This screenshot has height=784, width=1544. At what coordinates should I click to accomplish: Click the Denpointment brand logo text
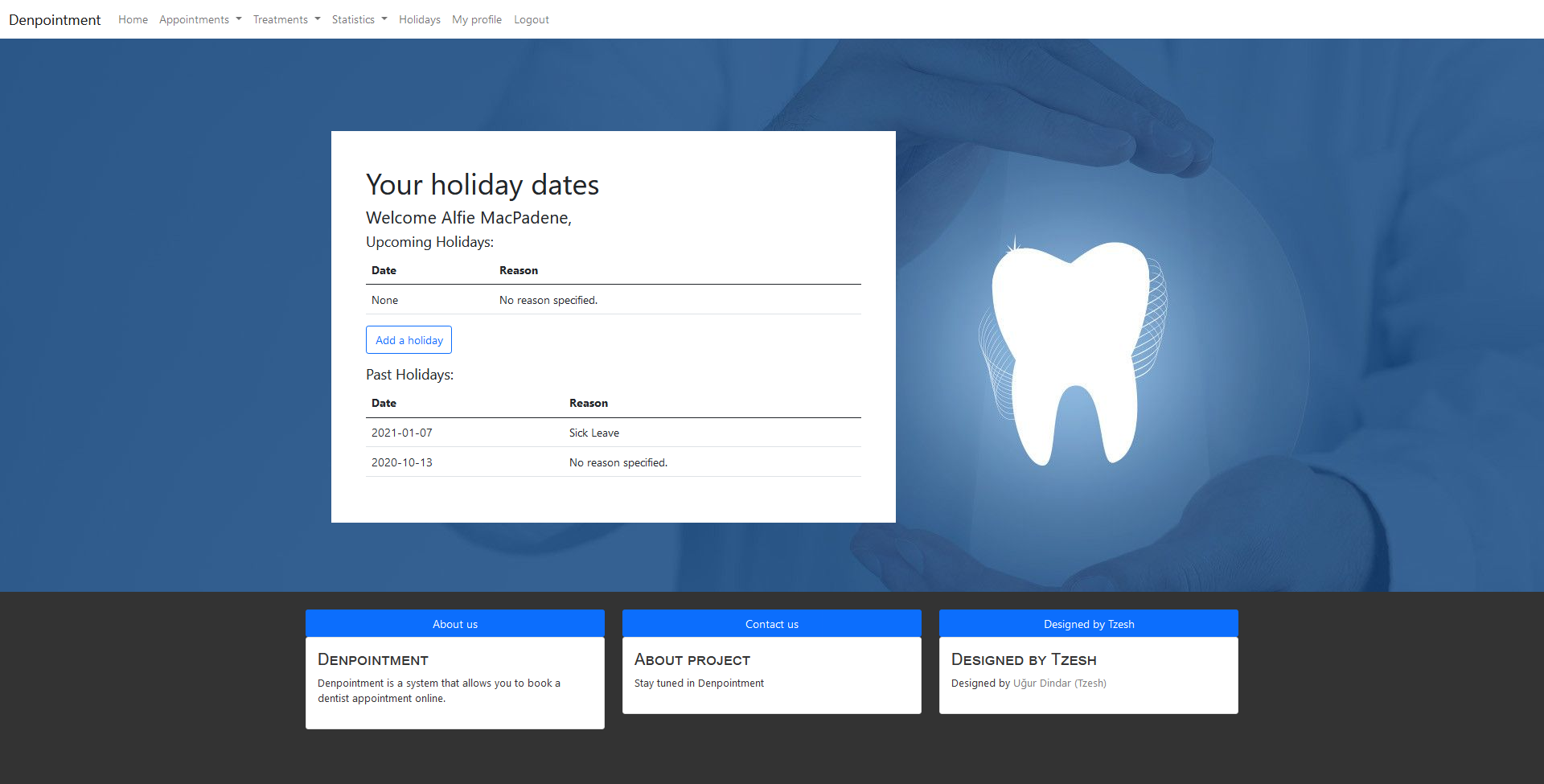[55, 19]
